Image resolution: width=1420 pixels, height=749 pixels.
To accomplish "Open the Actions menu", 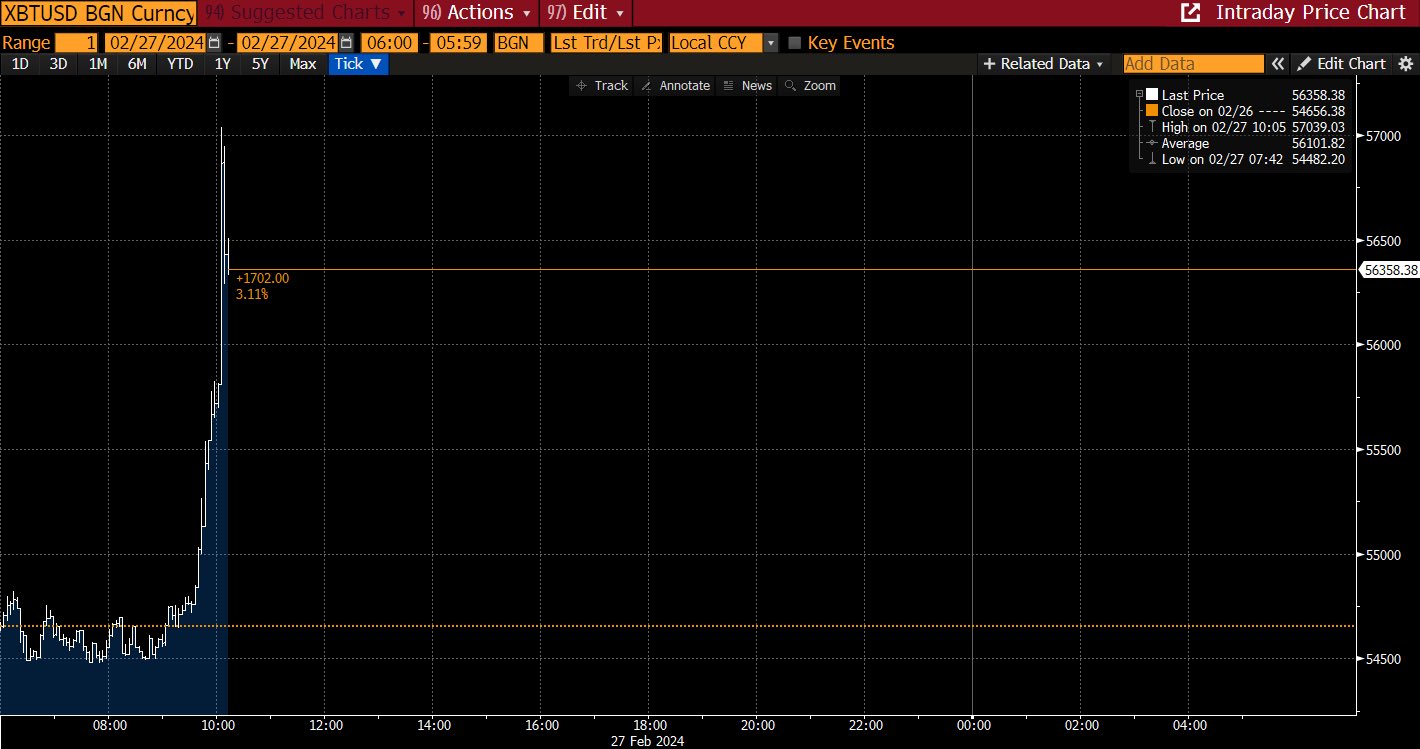I will pos(476,13).
